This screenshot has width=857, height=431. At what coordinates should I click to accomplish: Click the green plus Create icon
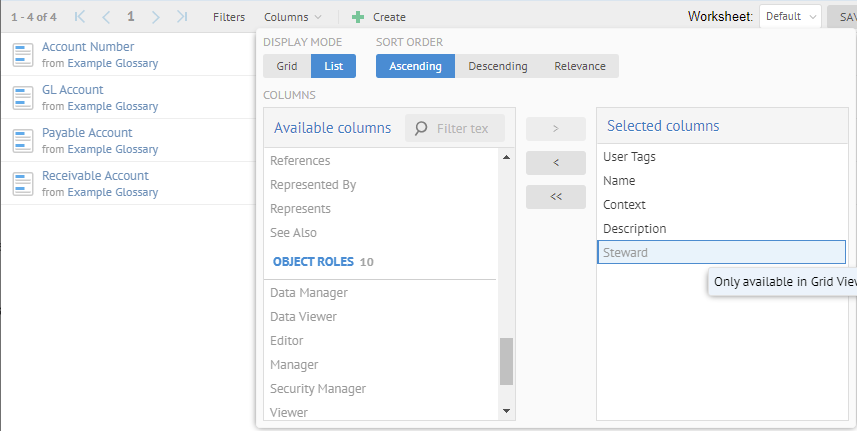click(358, 17)
